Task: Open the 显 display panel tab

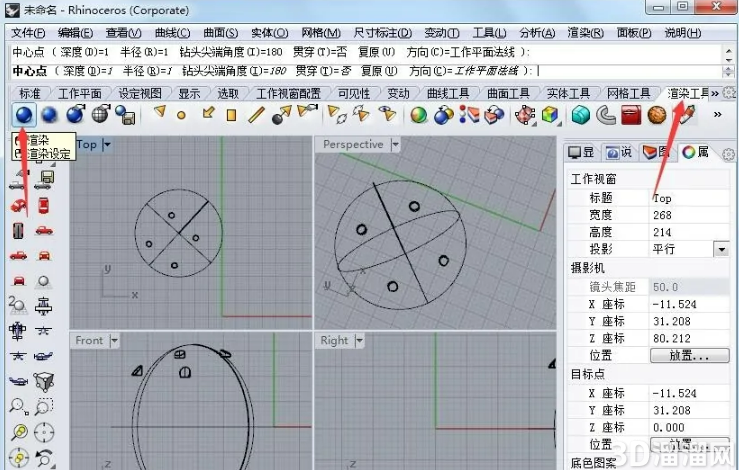Action: [x=581, y=152]
